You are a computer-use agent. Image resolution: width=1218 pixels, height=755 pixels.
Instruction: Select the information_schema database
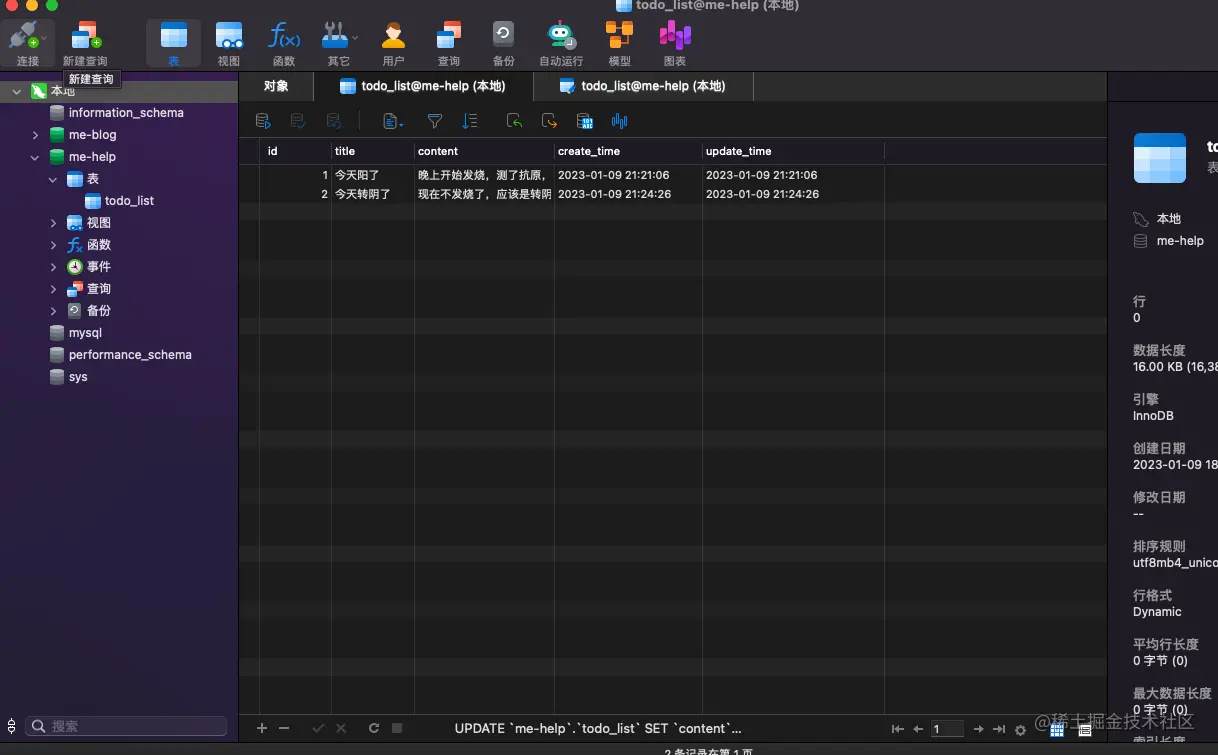tap(126, 113)
